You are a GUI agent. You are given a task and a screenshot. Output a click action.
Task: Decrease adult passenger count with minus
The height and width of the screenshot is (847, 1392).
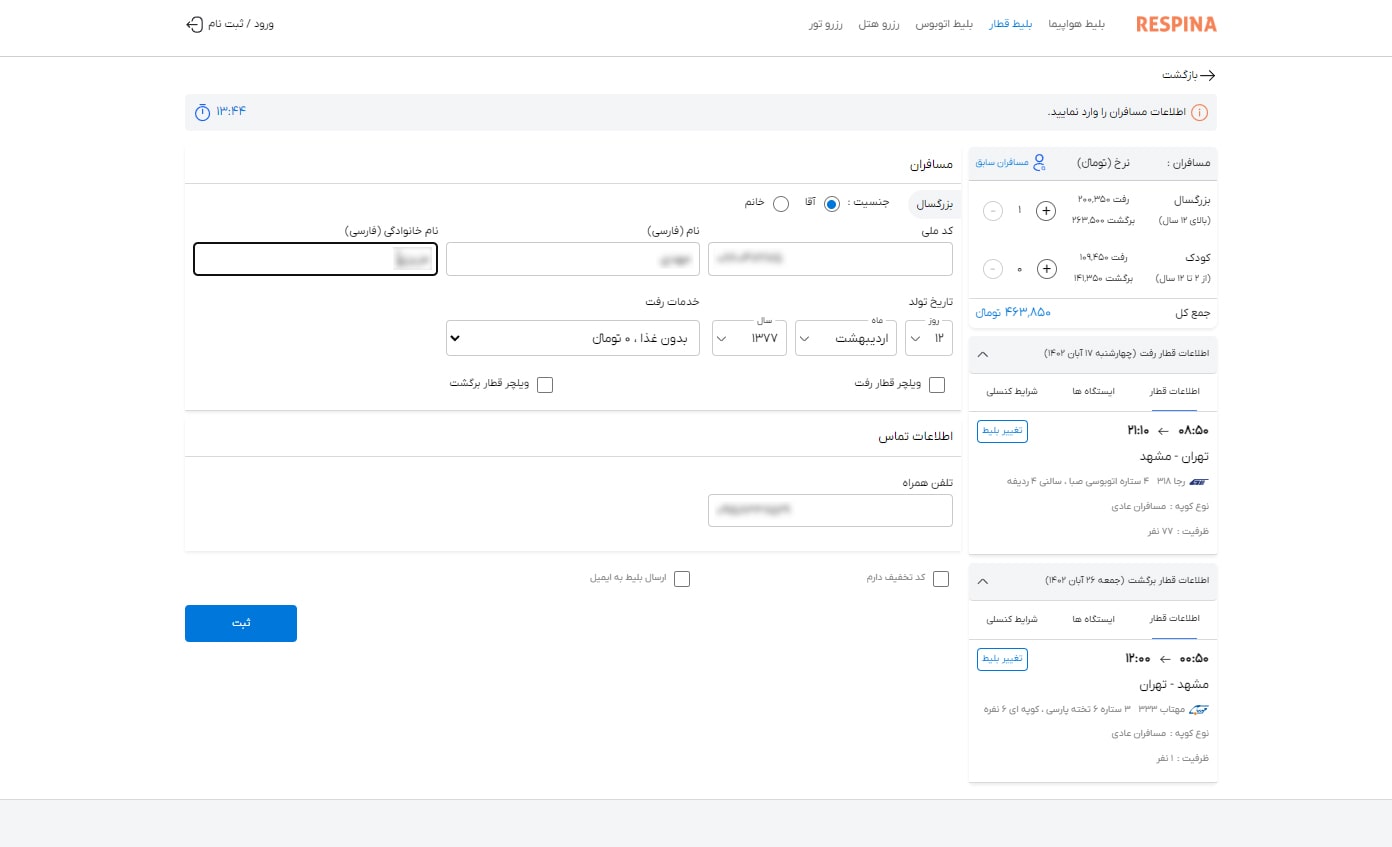[992, 211]
